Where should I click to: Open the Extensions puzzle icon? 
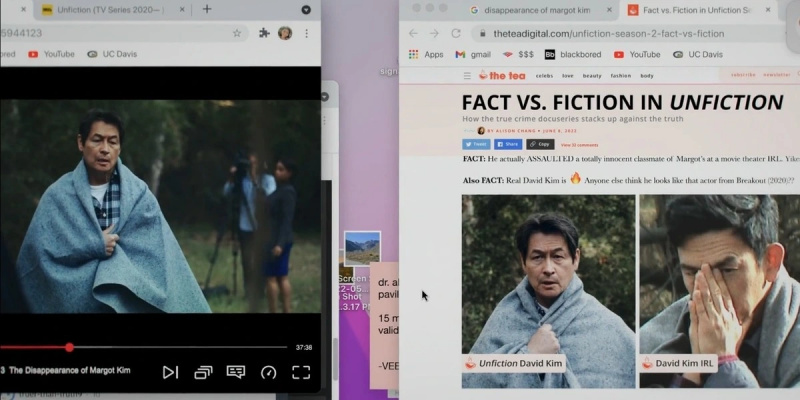[264, 33]
